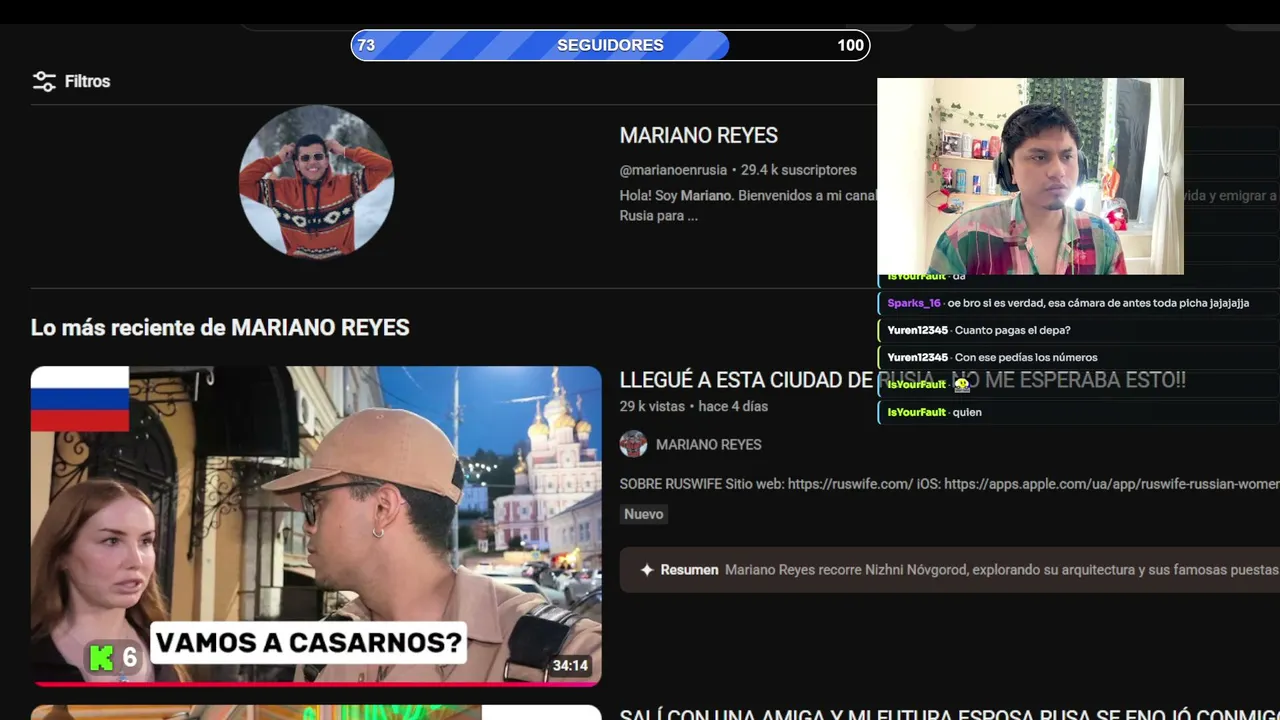Select the chat message 'Cuanto pagas el depa?'

(x=1078, y=330)
